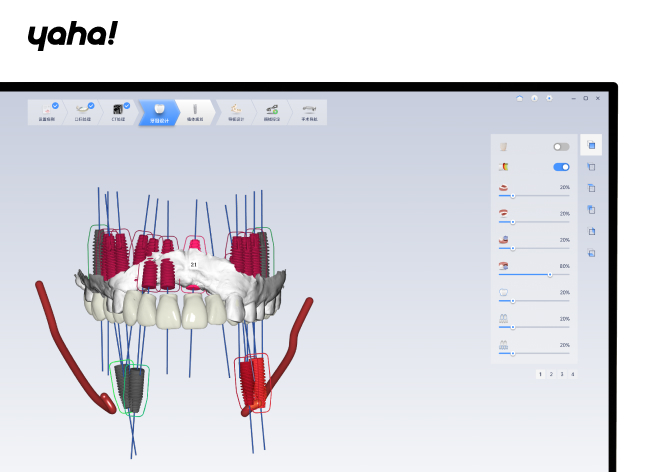Go to the implant planning step
The height and width of the screenshot is (472, 672).
(x=195, y=110)
